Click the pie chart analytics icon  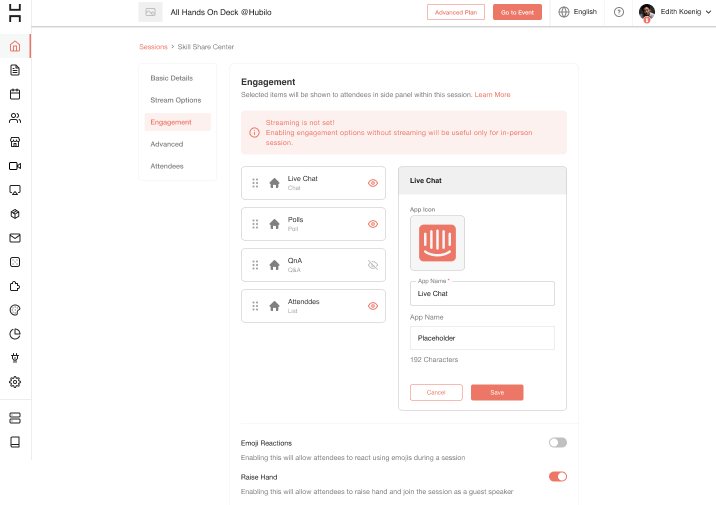(15, 334)
